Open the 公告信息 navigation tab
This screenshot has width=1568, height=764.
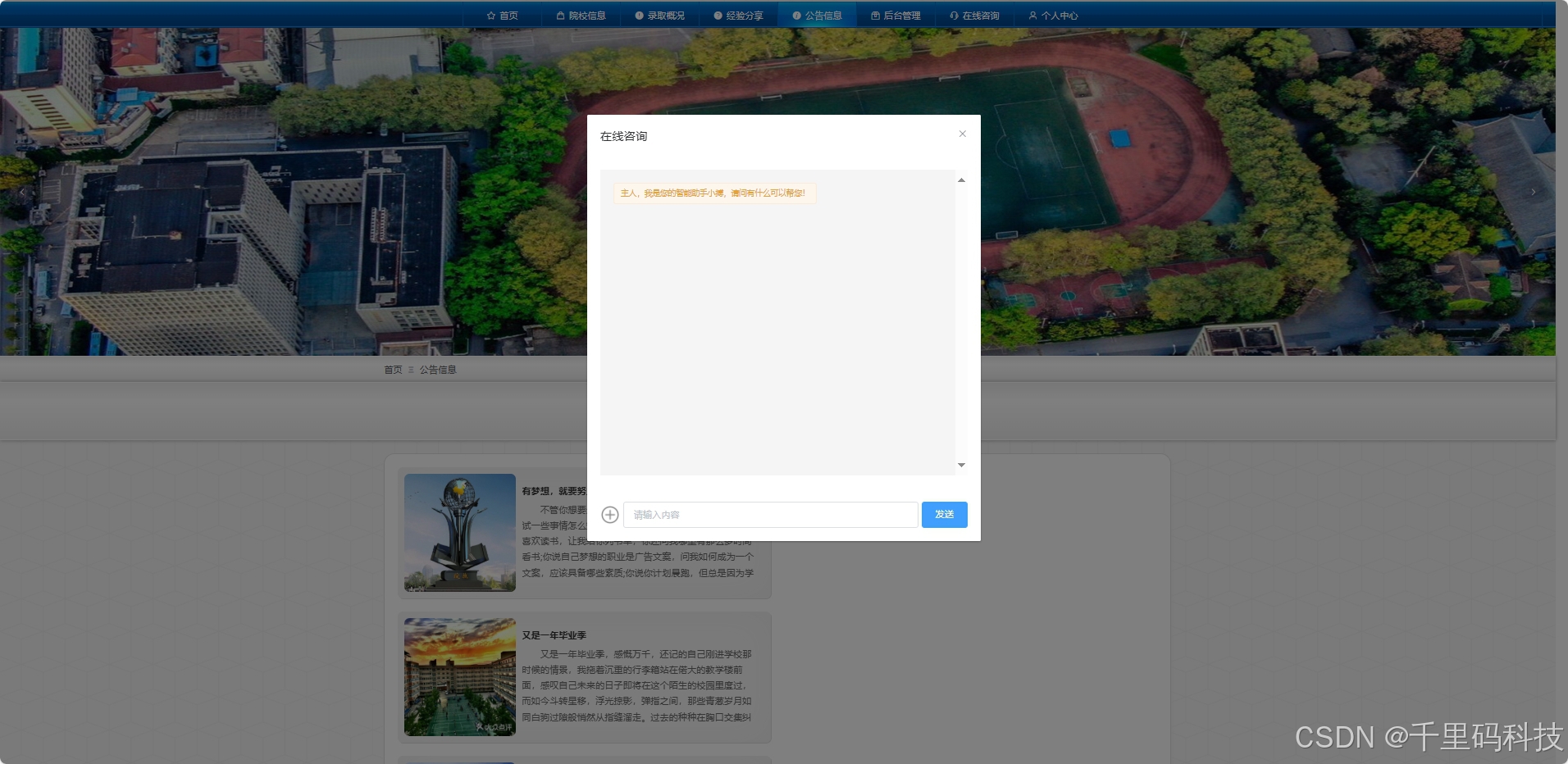pos(817,16)
